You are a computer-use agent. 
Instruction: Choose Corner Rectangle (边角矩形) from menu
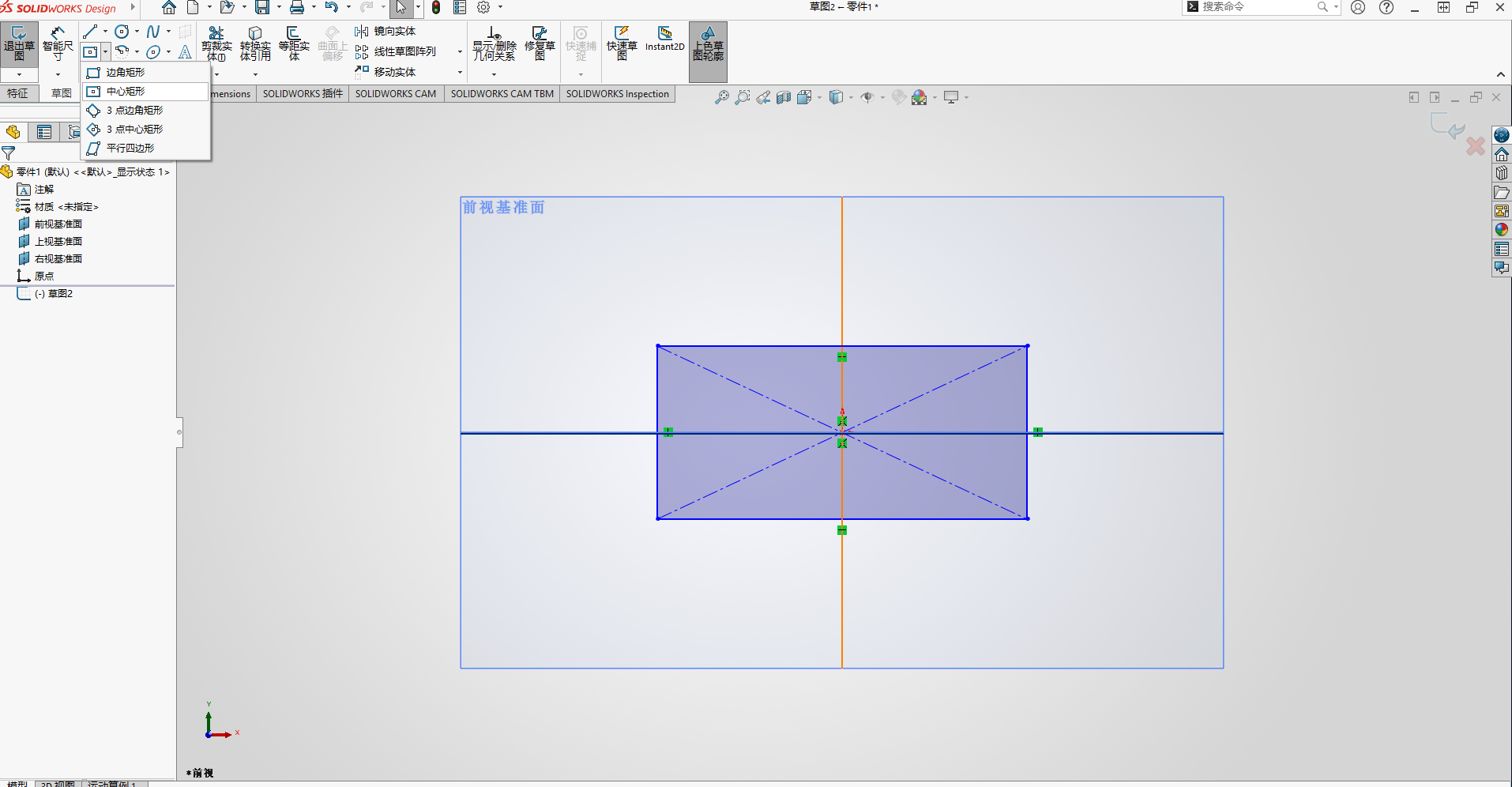145,72
